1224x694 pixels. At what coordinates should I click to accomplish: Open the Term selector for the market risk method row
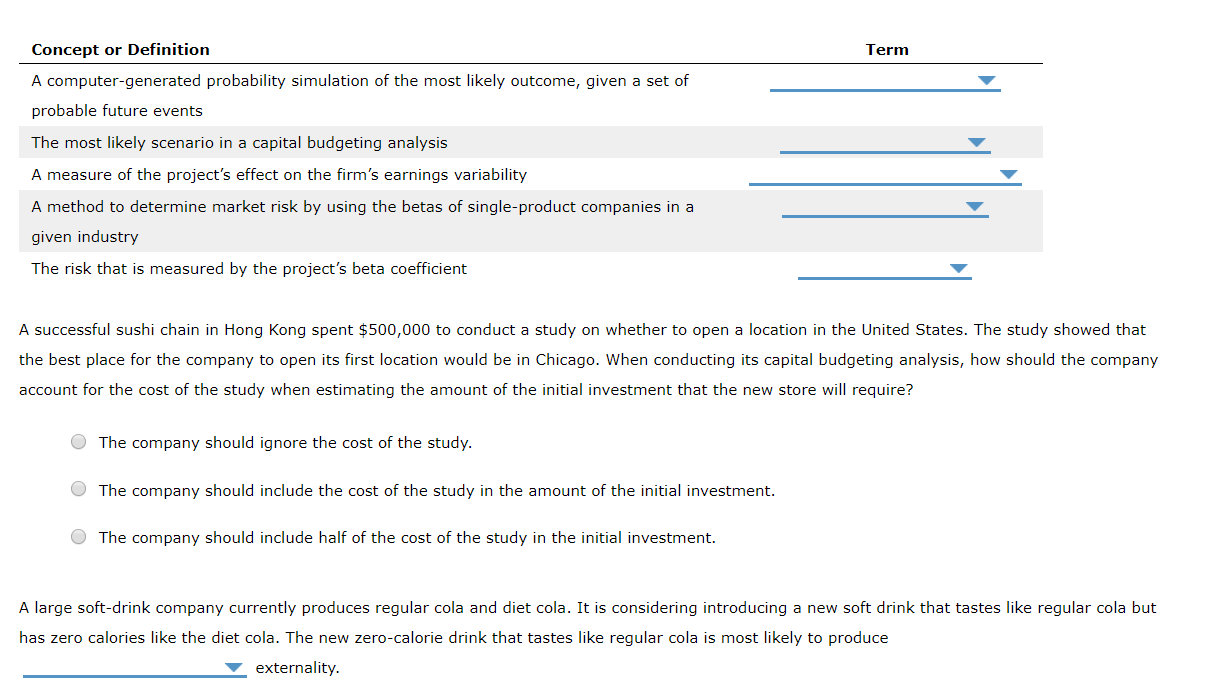point(885,209)
